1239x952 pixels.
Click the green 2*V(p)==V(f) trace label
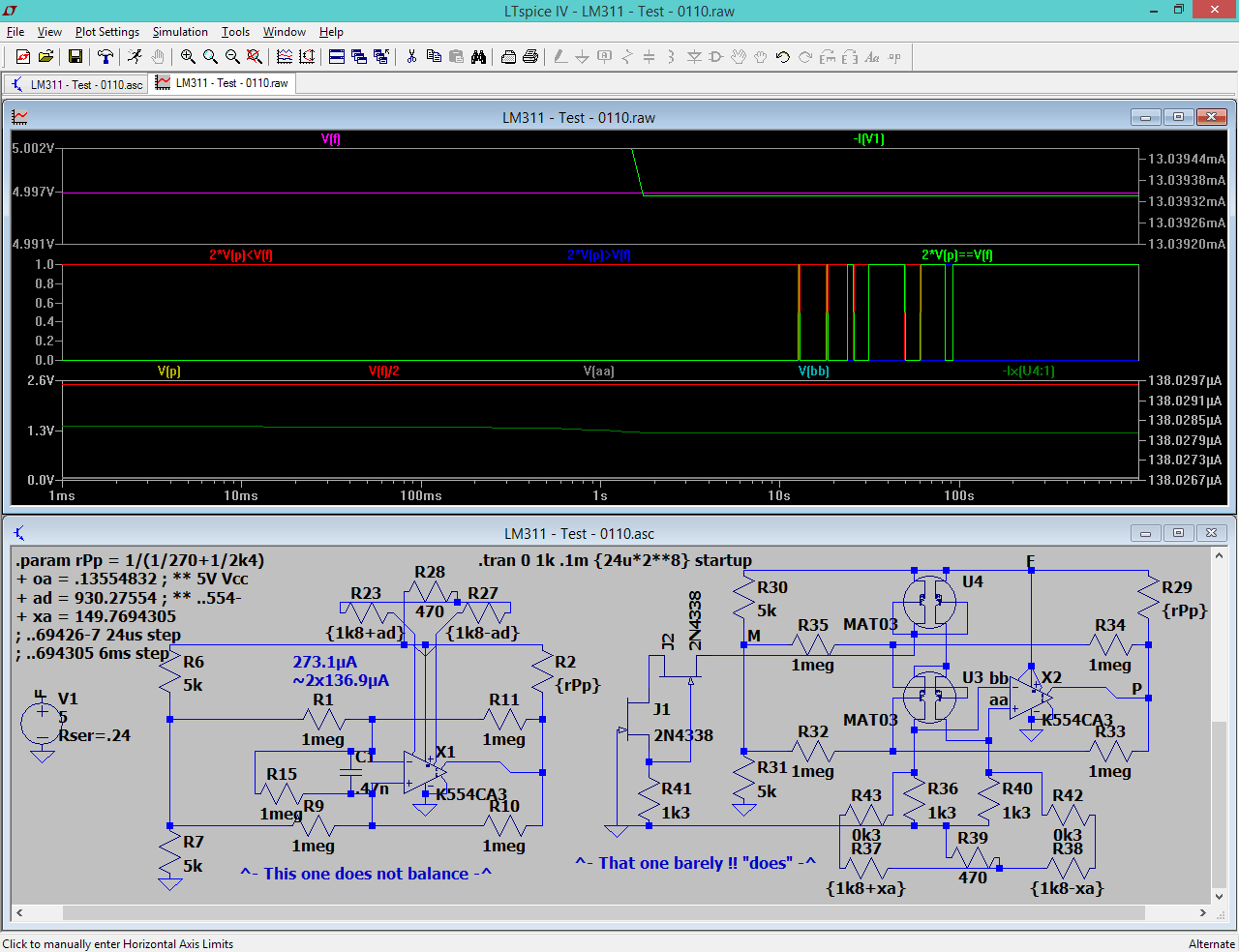(957, 255)
